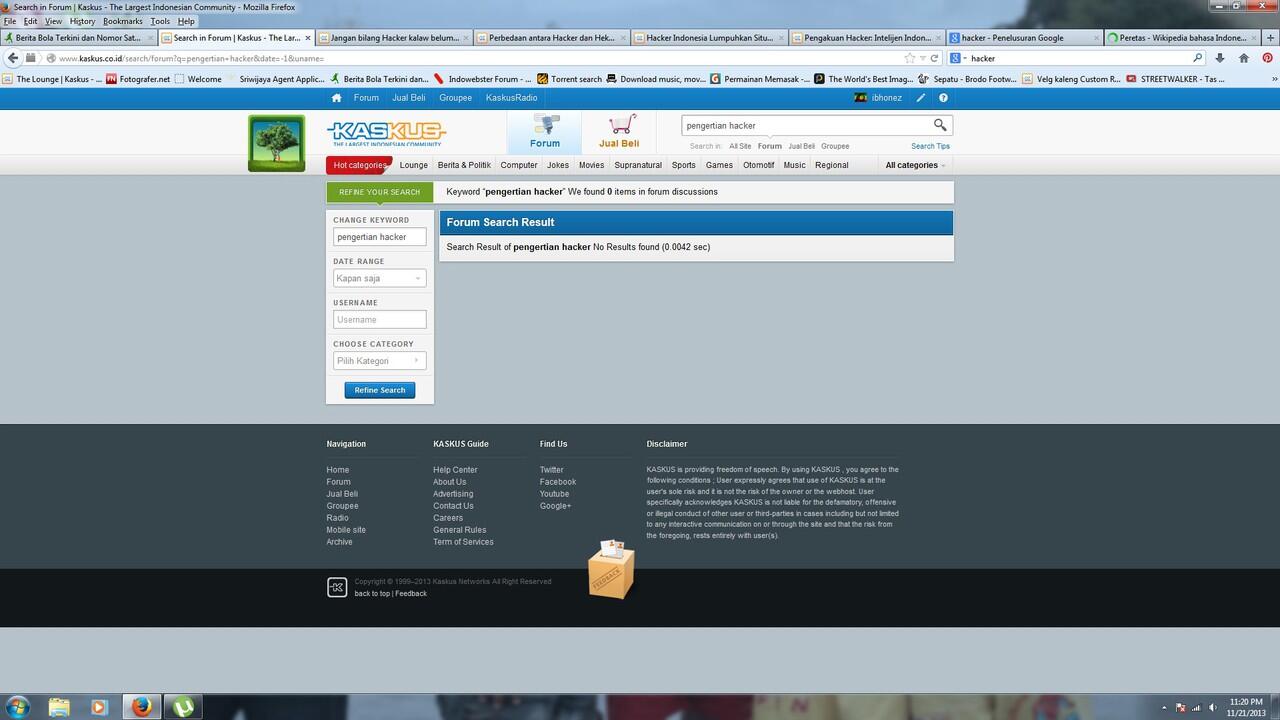Open the Bookmarks menu
This screenshot has height=720, width=1280.
[x=123, y=21]
